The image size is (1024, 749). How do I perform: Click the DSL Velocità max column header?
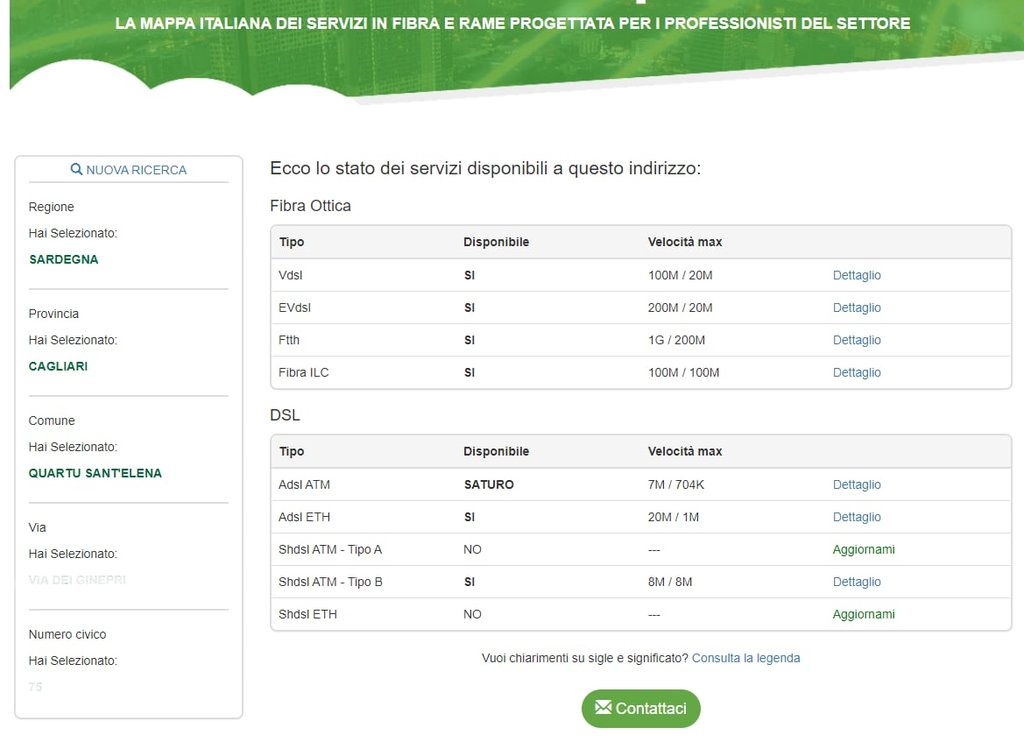pos(684,451)
